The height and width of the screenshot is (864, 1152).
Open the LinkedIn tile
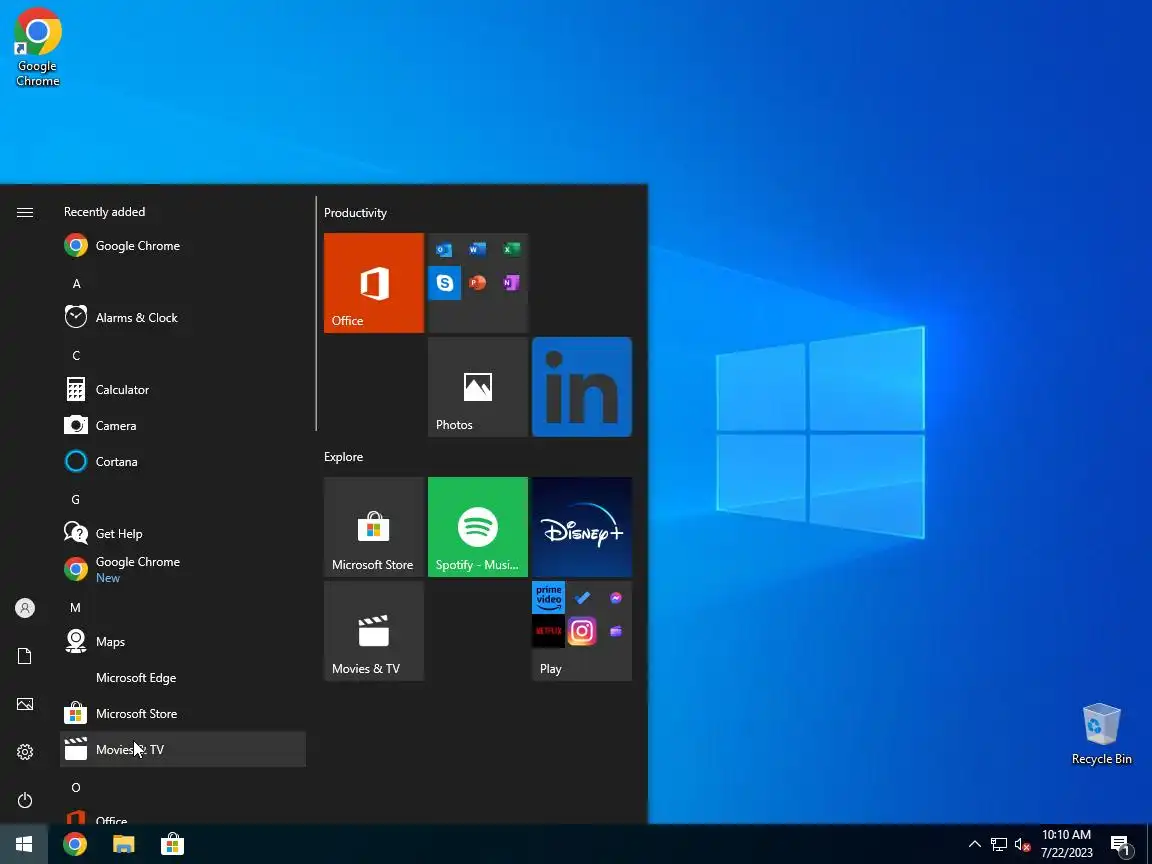click(582, 386)
